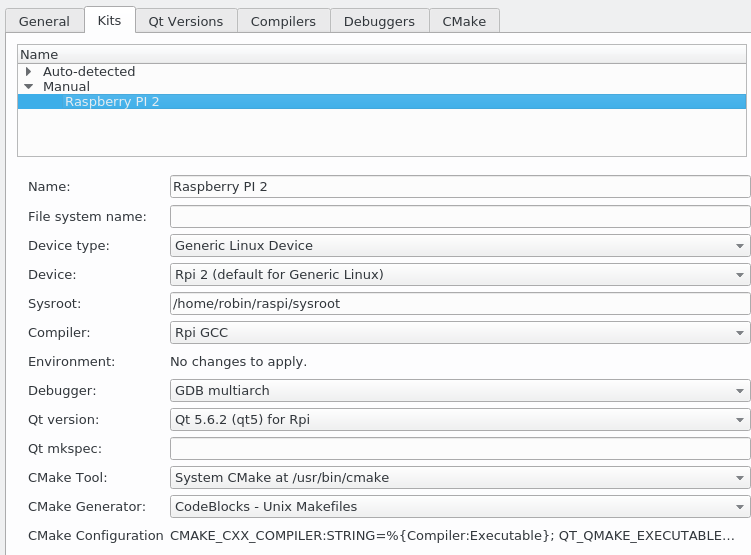Open the Compiler dropdown showing Rpi GCC
This screenshot has width=751, height=555.
tap(460, 332)
